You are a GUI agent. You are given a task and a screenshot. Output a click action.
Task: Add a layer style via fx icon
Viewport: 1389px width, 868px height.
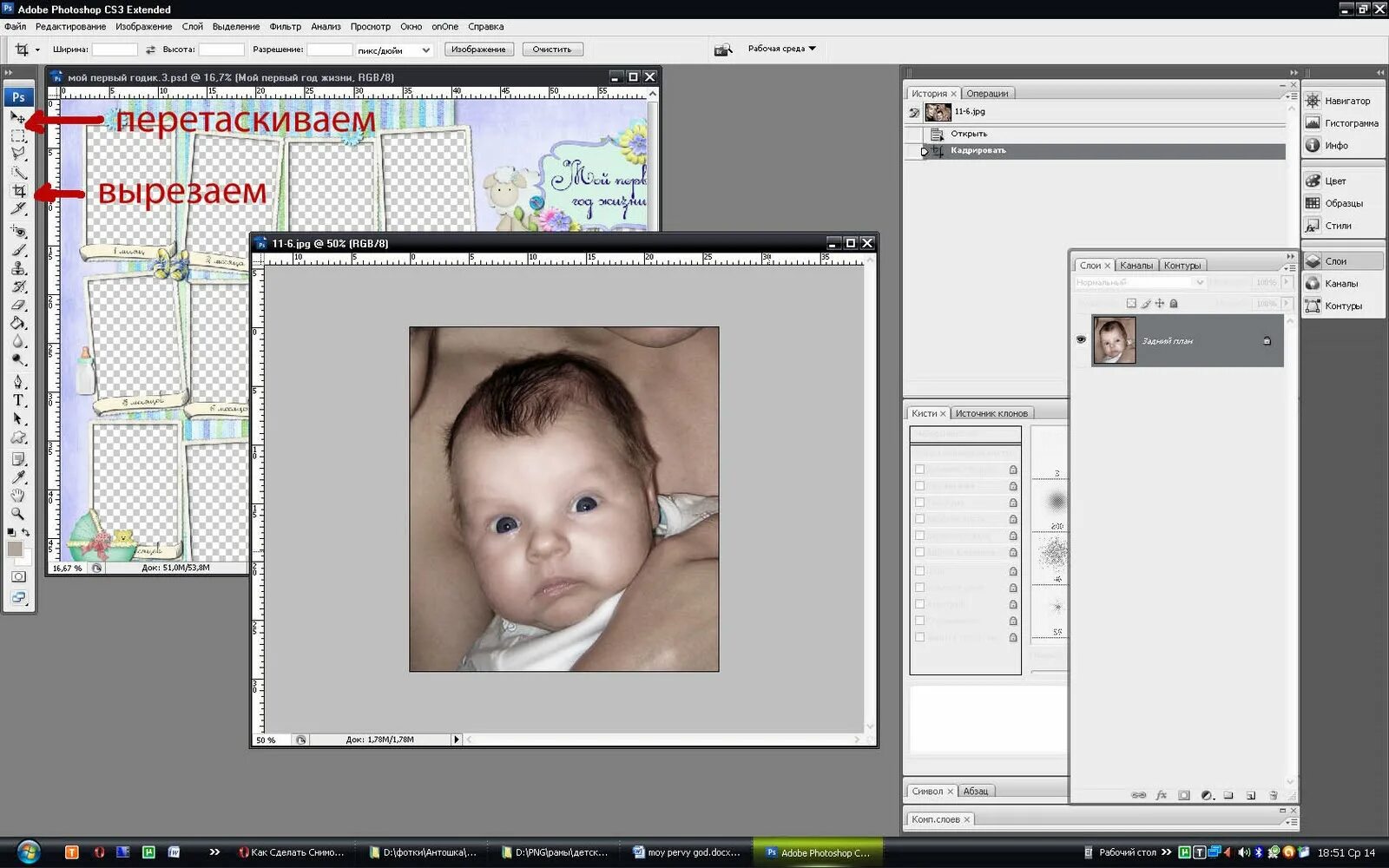[x=1162, y=795]
